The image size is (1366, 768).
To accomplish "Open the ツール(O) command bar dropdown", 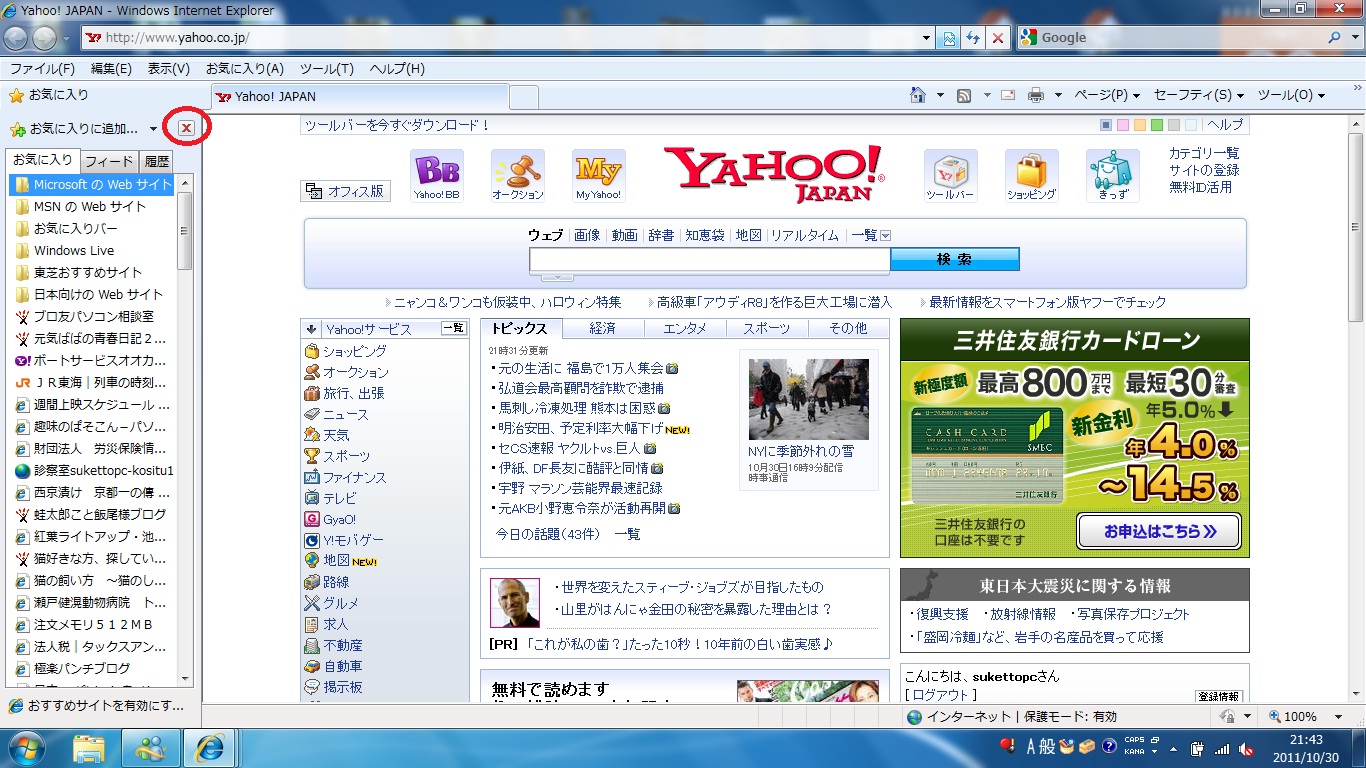I will point(1291,95).
